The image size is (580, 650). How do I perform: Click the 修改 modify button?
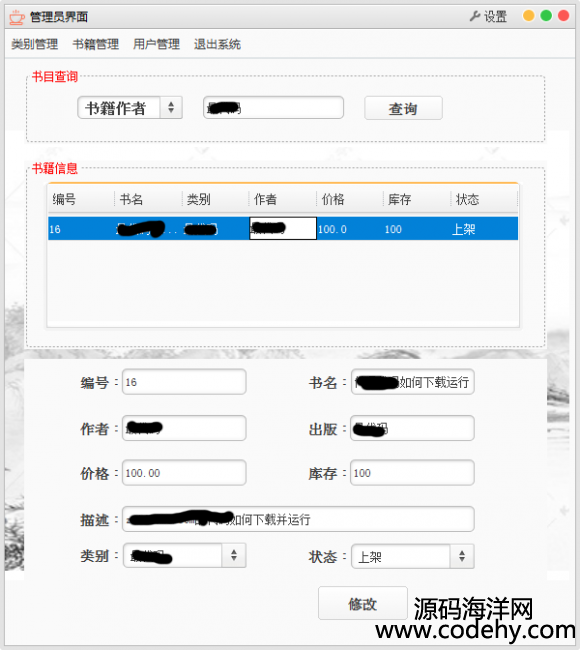coord(363,604)
